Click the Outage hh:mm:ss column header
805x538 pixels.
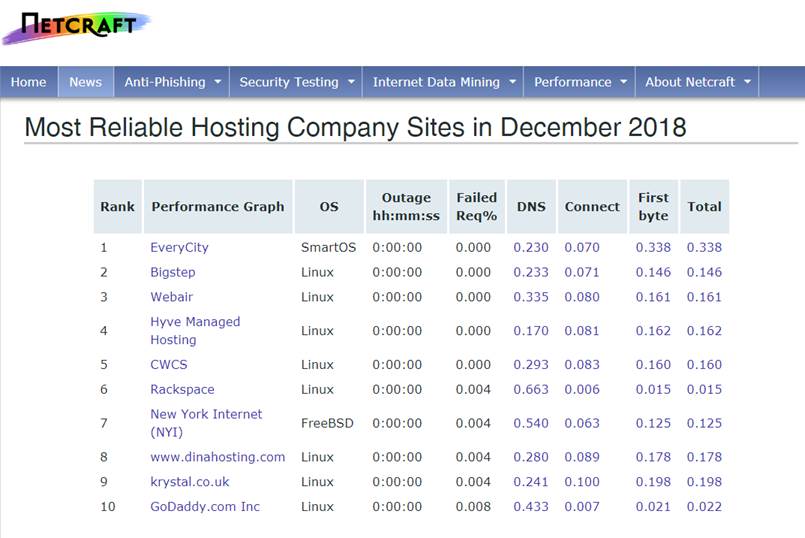(x=406, y=206)
